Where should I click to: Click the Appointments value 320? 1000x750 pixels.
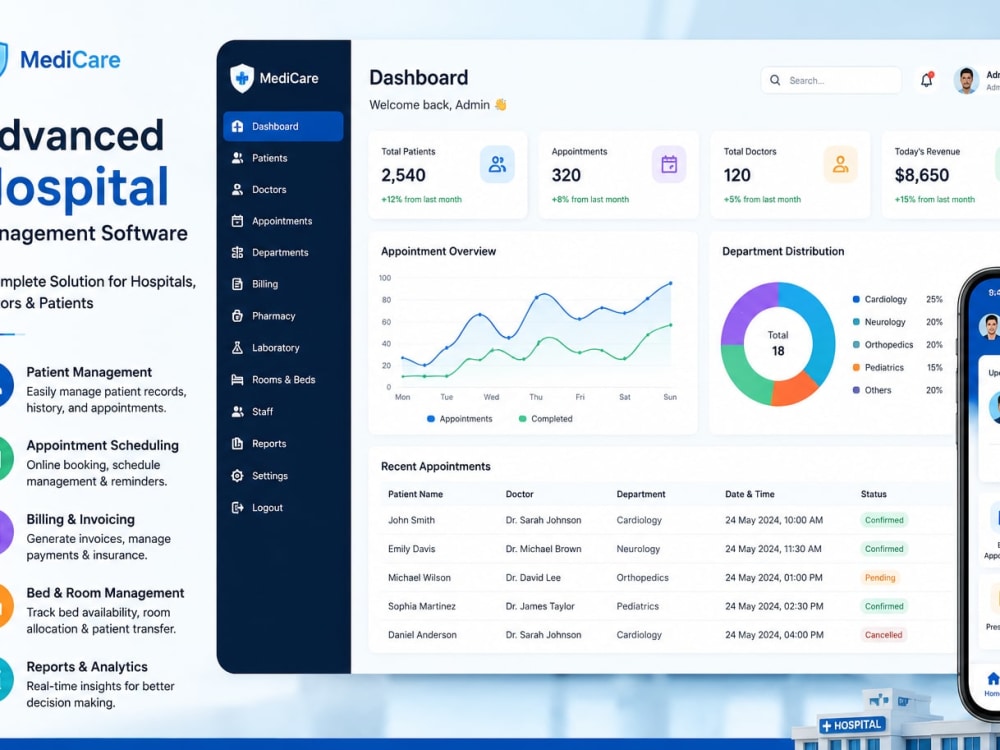click(x=566, y=175)
